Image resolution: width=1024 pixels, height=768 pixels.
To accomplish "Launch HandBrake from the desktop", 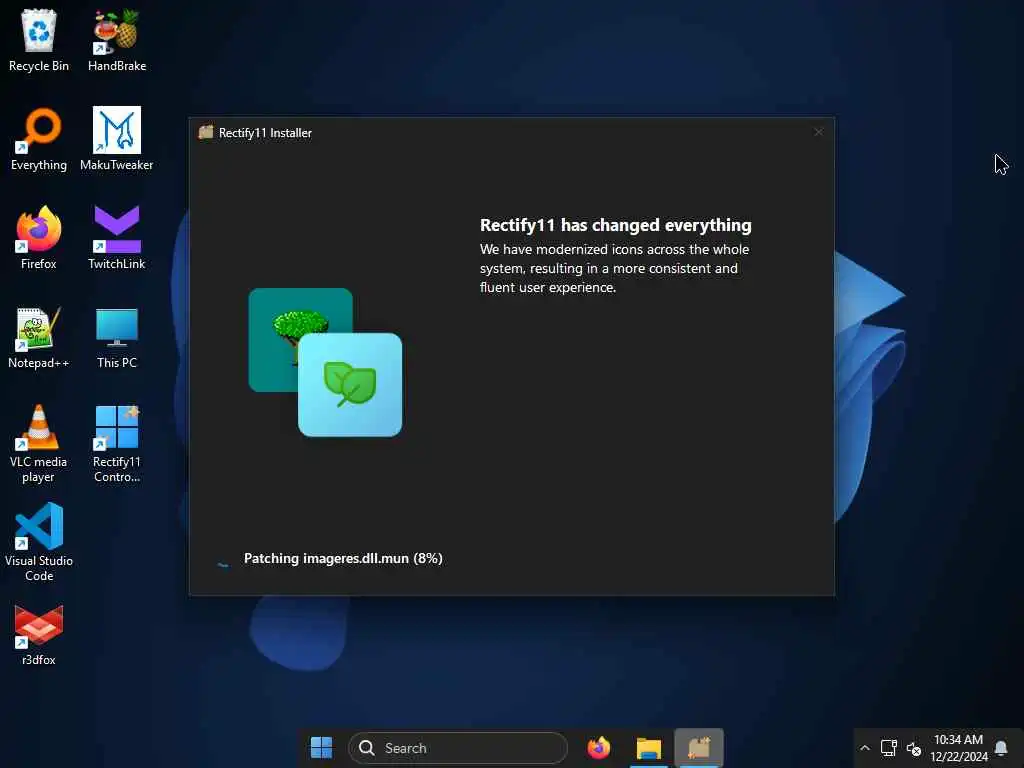I will point(116,40).
